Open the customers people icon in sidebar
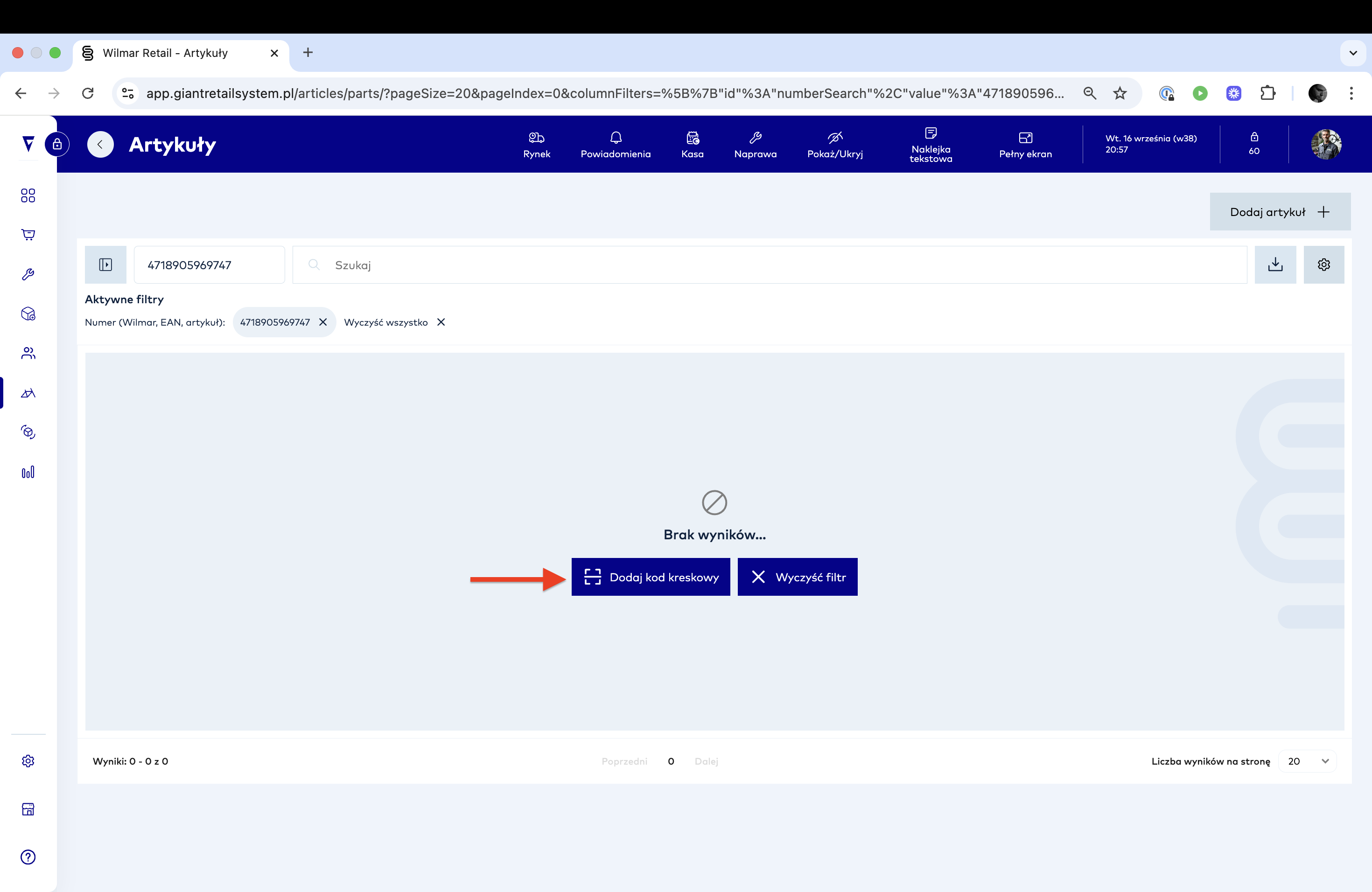The image size is (1372, 892). point(28,353)
